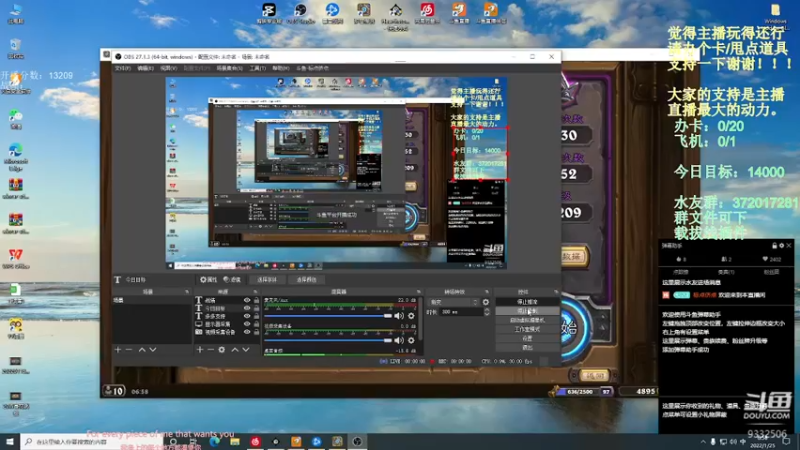800x450 pixels.
Task: Adjust the second mixer channel volume slider
Action: click(x=328, y=340)
